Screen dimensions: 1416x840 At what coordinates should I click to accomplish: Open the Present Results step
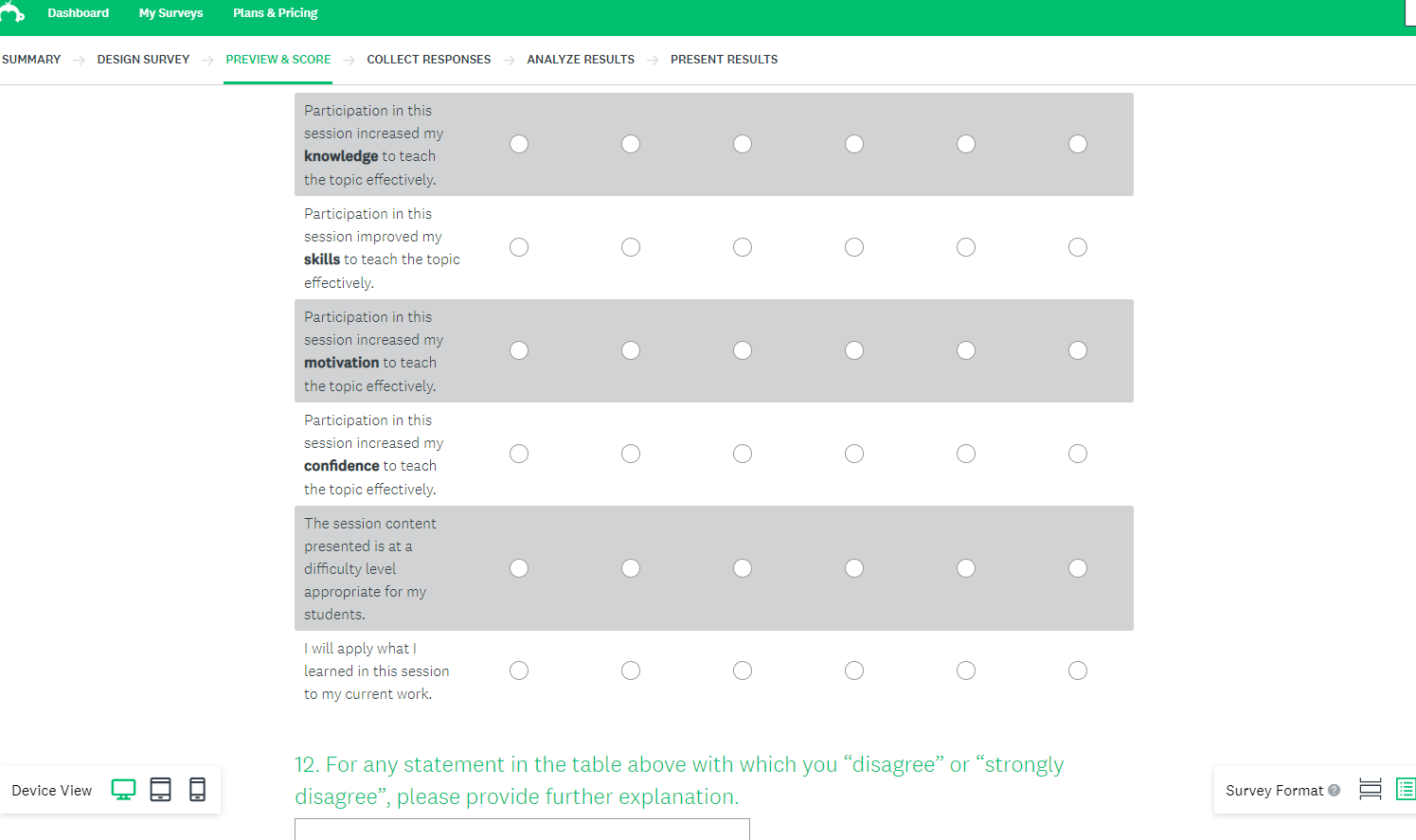(724, 60)
